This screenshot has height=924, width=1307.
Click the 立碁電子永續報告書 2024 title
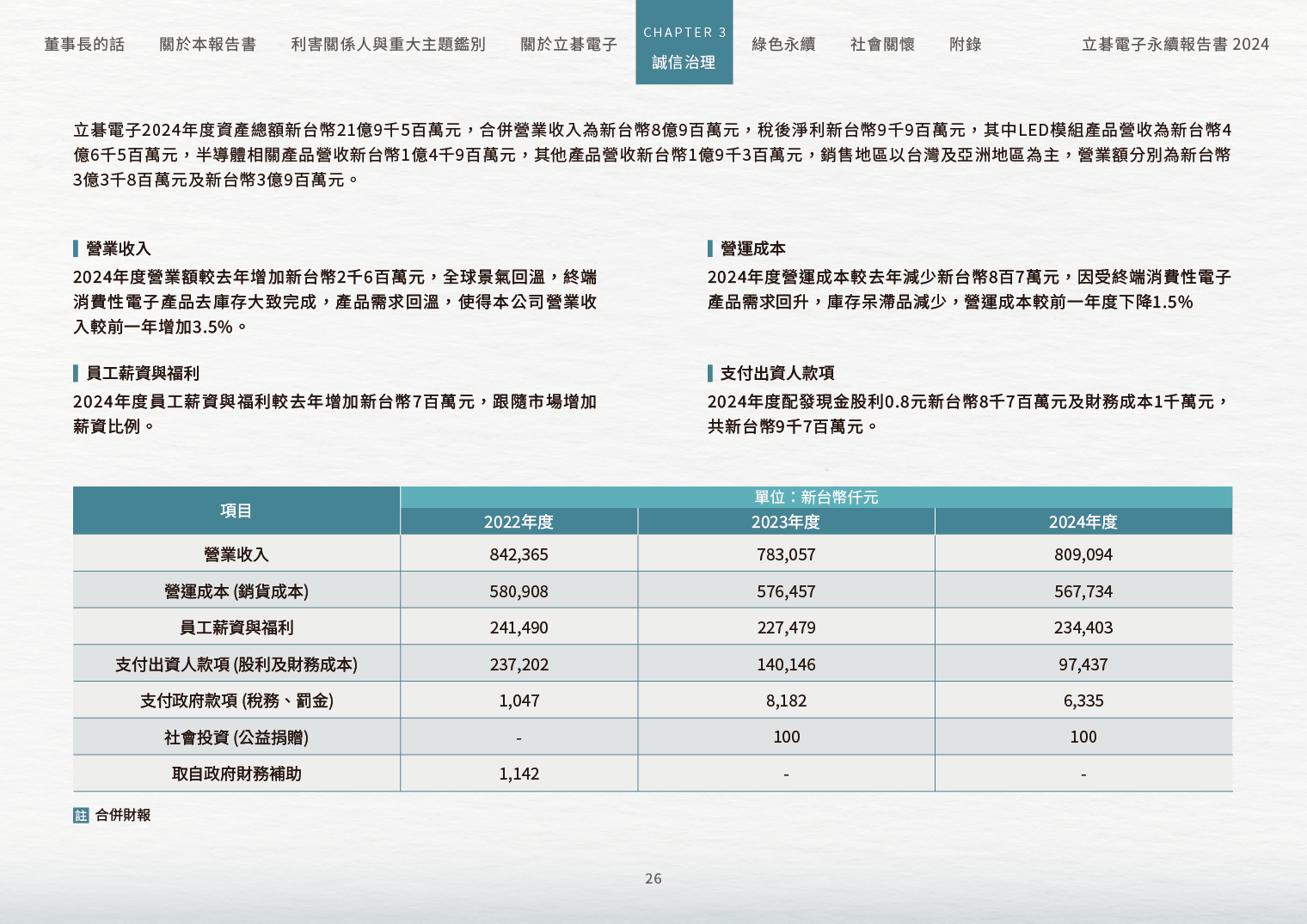[x=1175, y=44]
